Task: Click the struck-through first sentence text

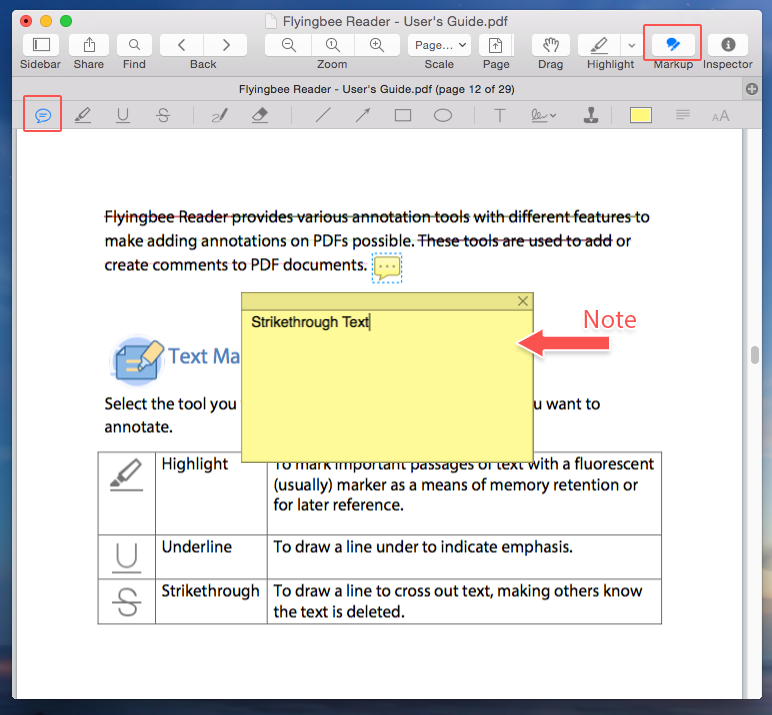Action: point(377,217)
